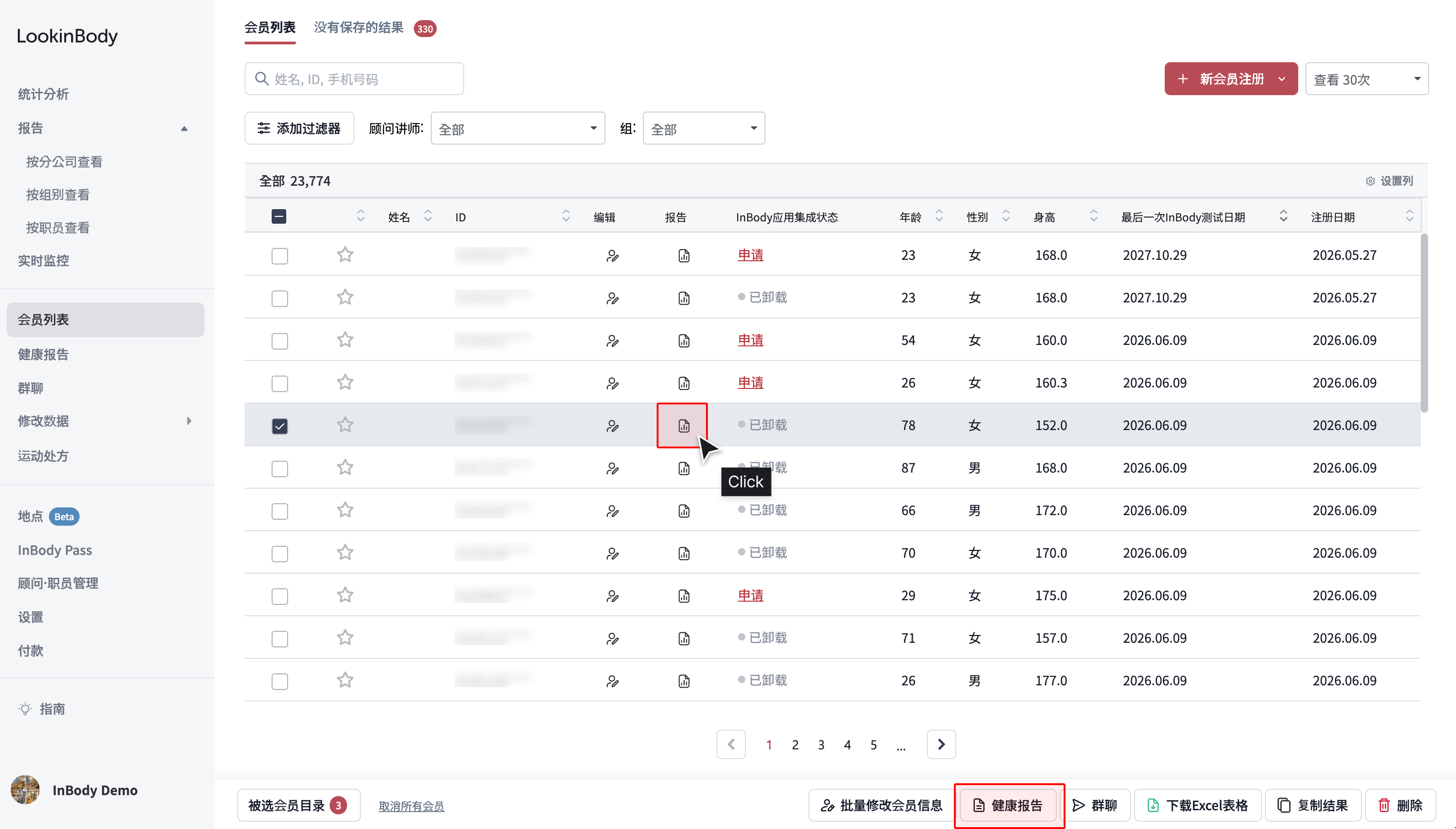The width and height of the screenshot is (1456, 829).
Task: Sort by 身高 column arrows
Action: [x=1093, y=216]
